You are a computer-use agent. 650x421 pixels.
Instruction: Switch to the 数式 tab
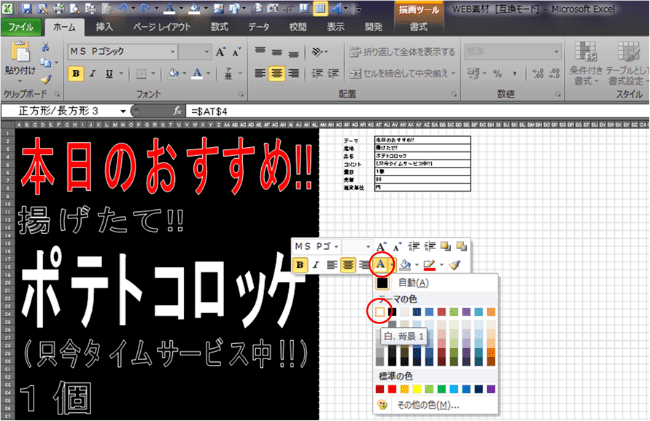coord(219,27)
